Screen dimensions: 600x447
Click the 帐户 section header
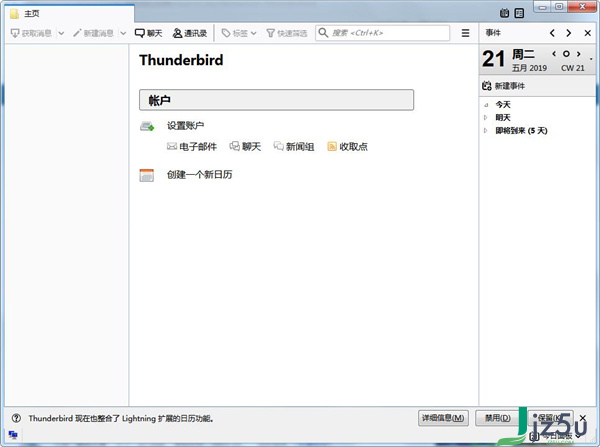pyautogui.click(x=276, y=100)
